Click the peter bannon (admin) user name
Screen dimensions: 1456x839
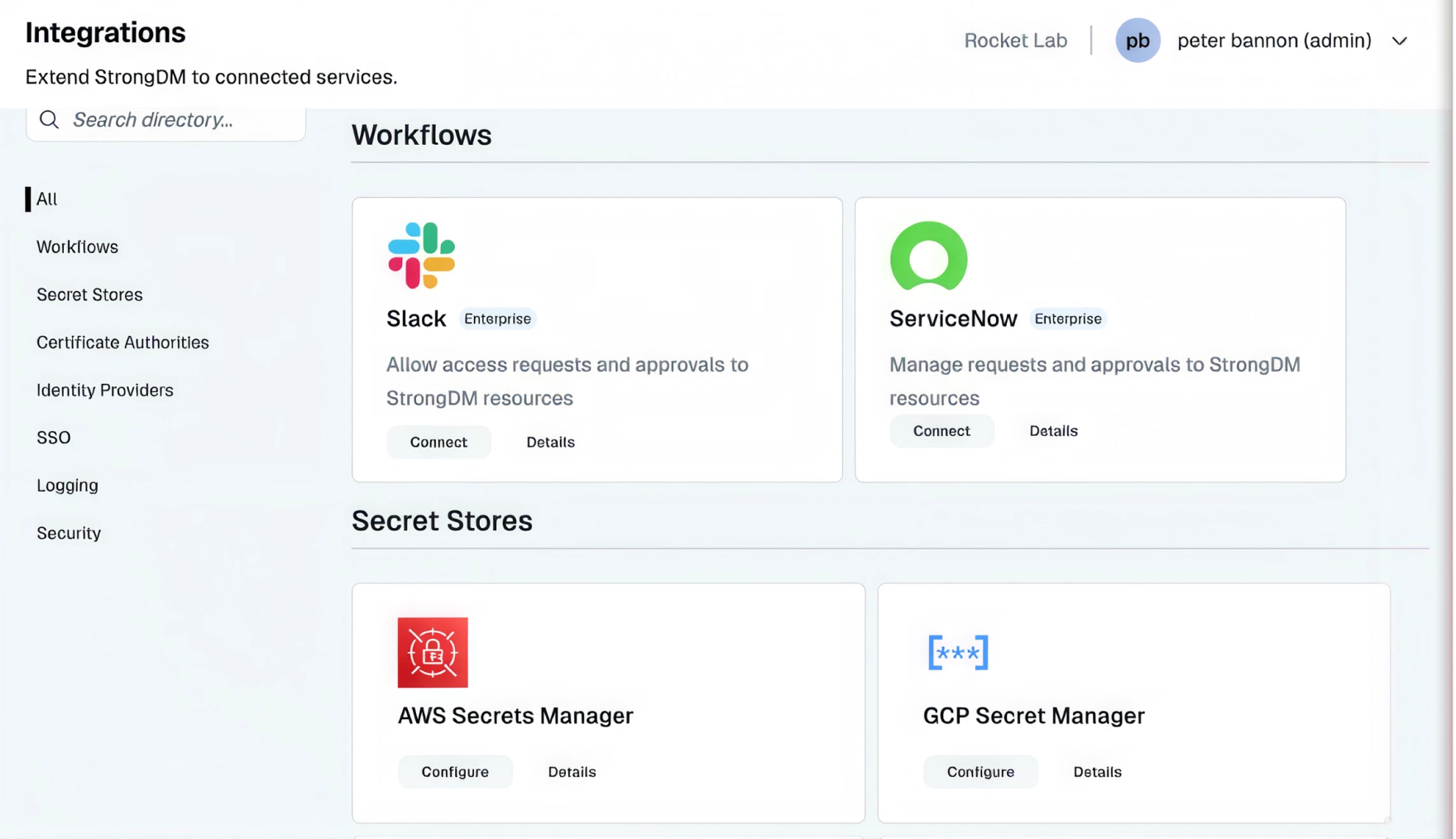(1274, 40)
